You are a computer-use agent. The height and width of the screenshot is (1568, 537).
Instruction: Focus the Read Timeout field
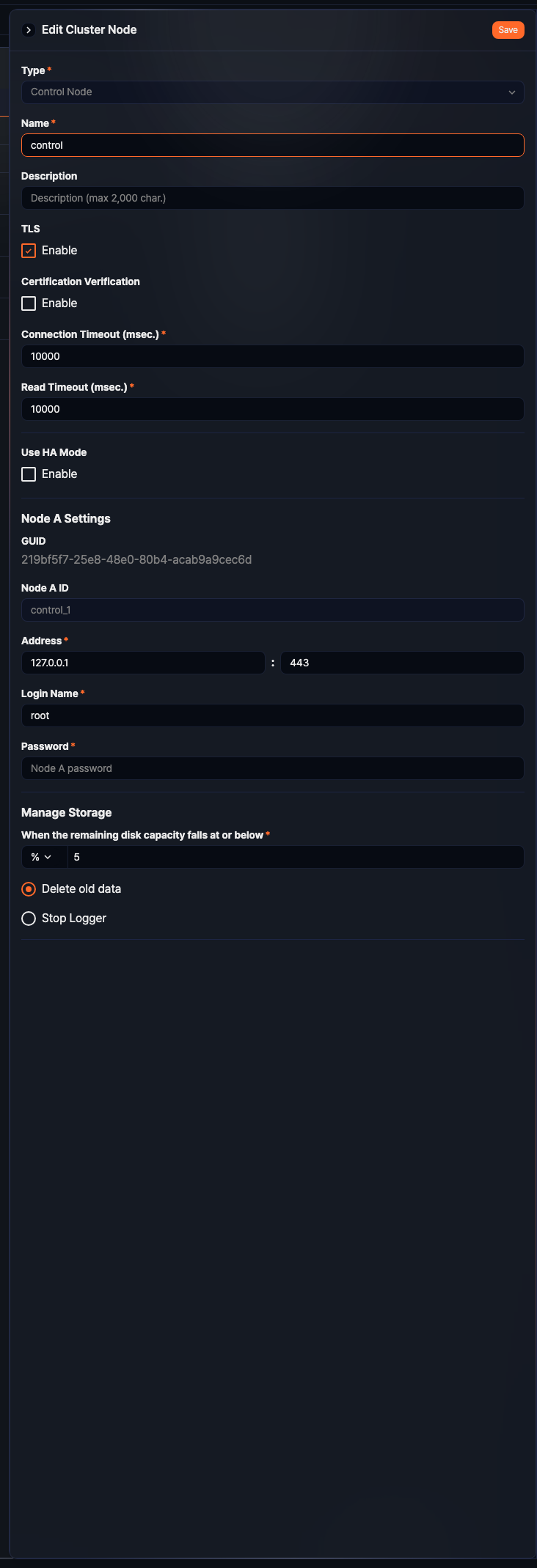(272, 409)
